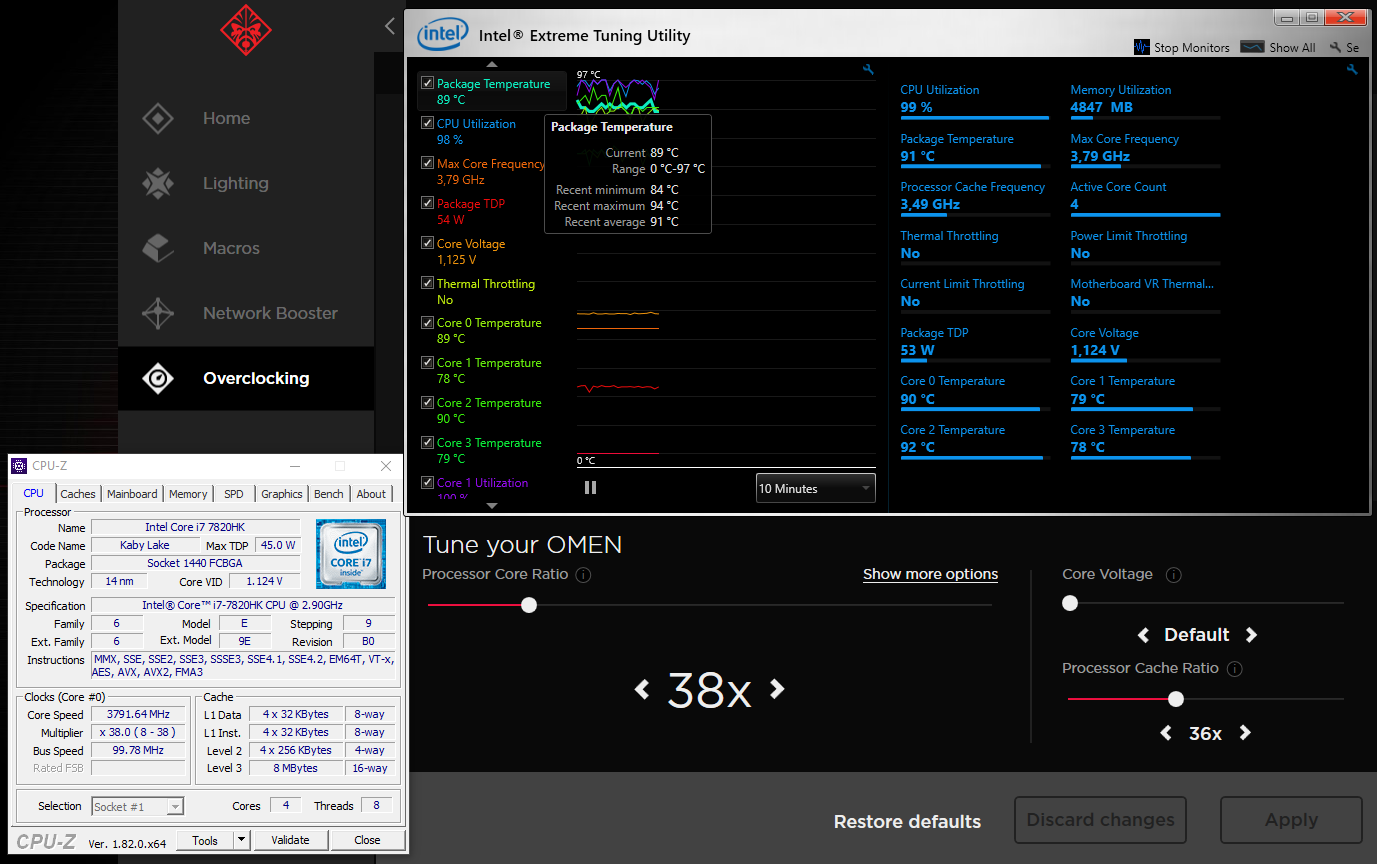This screenshot has height=864, width=1377.
Task: Click the Intel Core i7 badge in CPU-Z
Action: click(351, 554)
